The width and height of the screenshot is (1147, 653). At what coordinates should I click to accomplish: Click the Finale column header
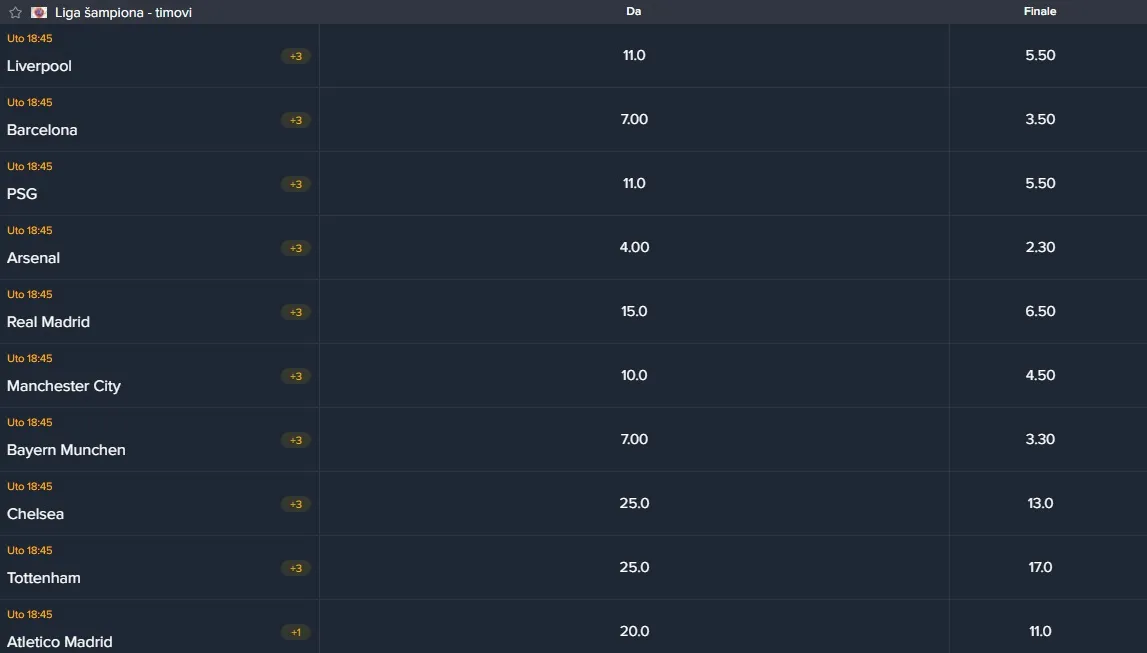tap(1040, 12)
